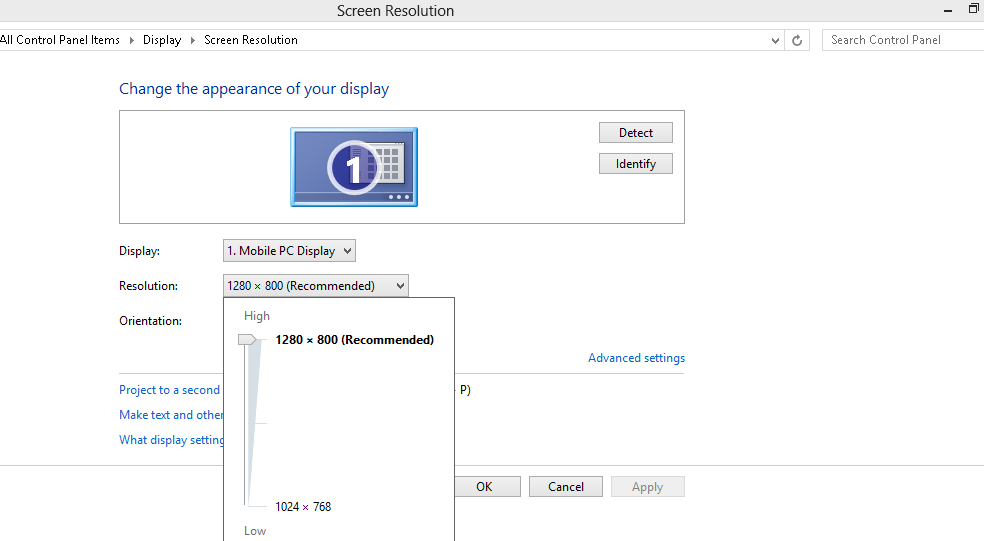984x541 pixels.
Task: Open What display settings help link
Action: [171, 440]
